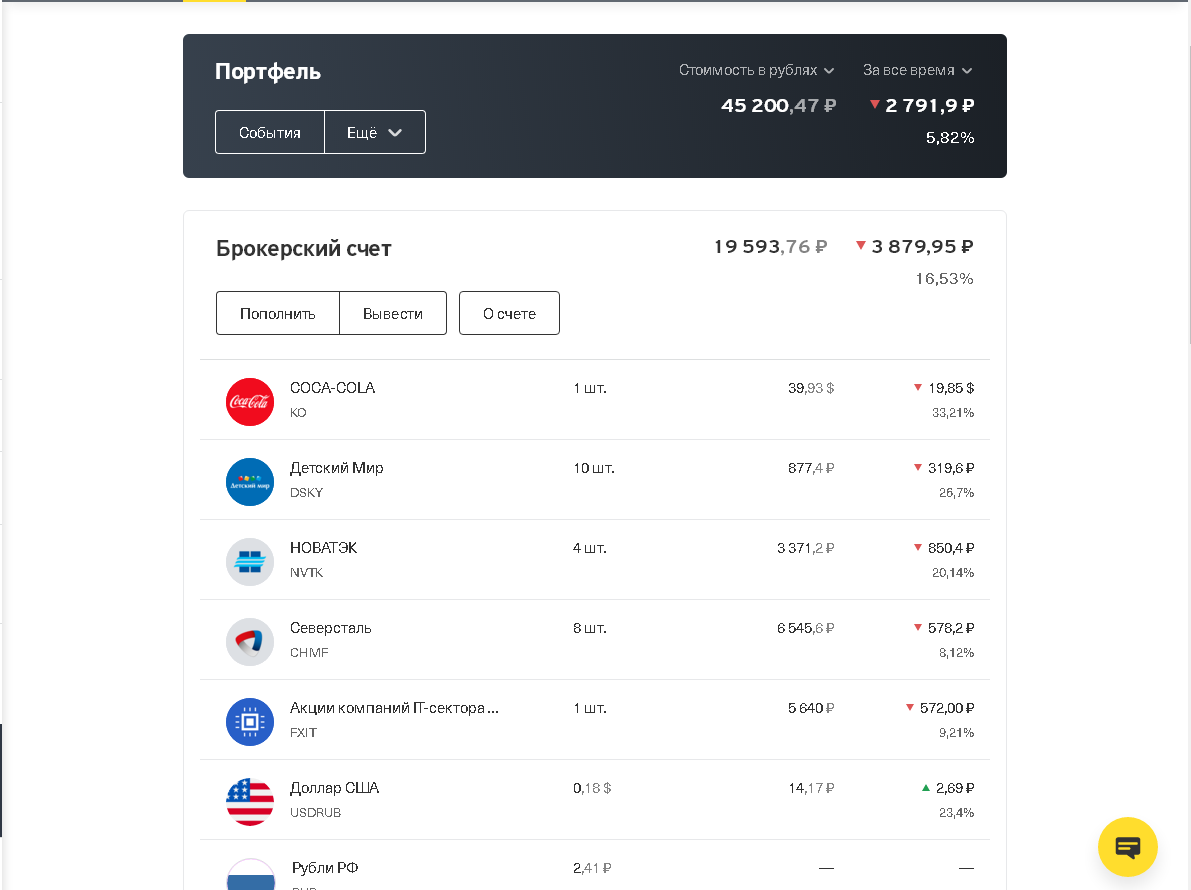Open the Детский Мир position link
Viewport: 1191px width, 890px height.
coord(337,468)
